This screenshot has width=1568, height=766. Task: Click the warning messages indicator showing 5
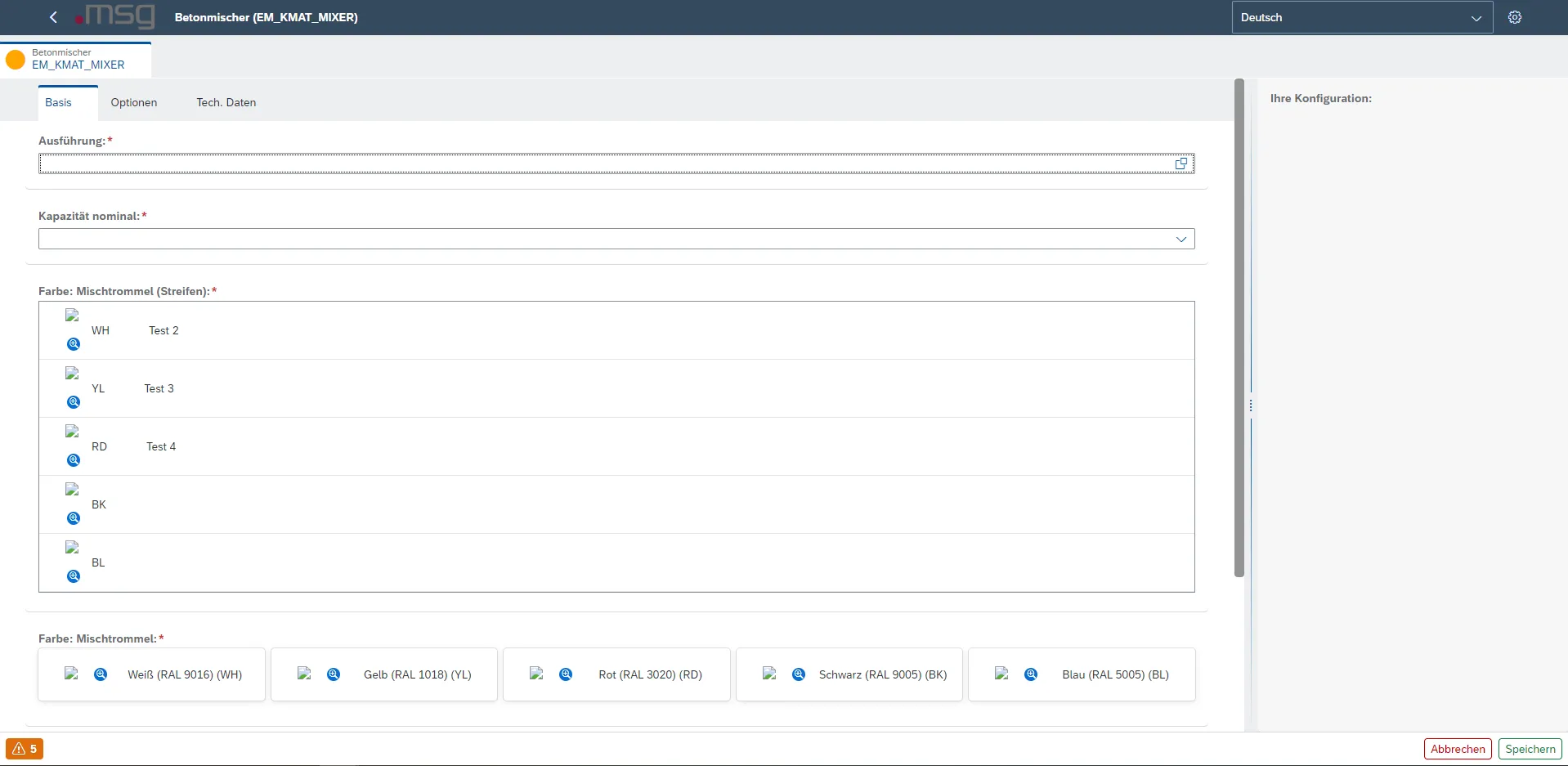tap(25, 749)
